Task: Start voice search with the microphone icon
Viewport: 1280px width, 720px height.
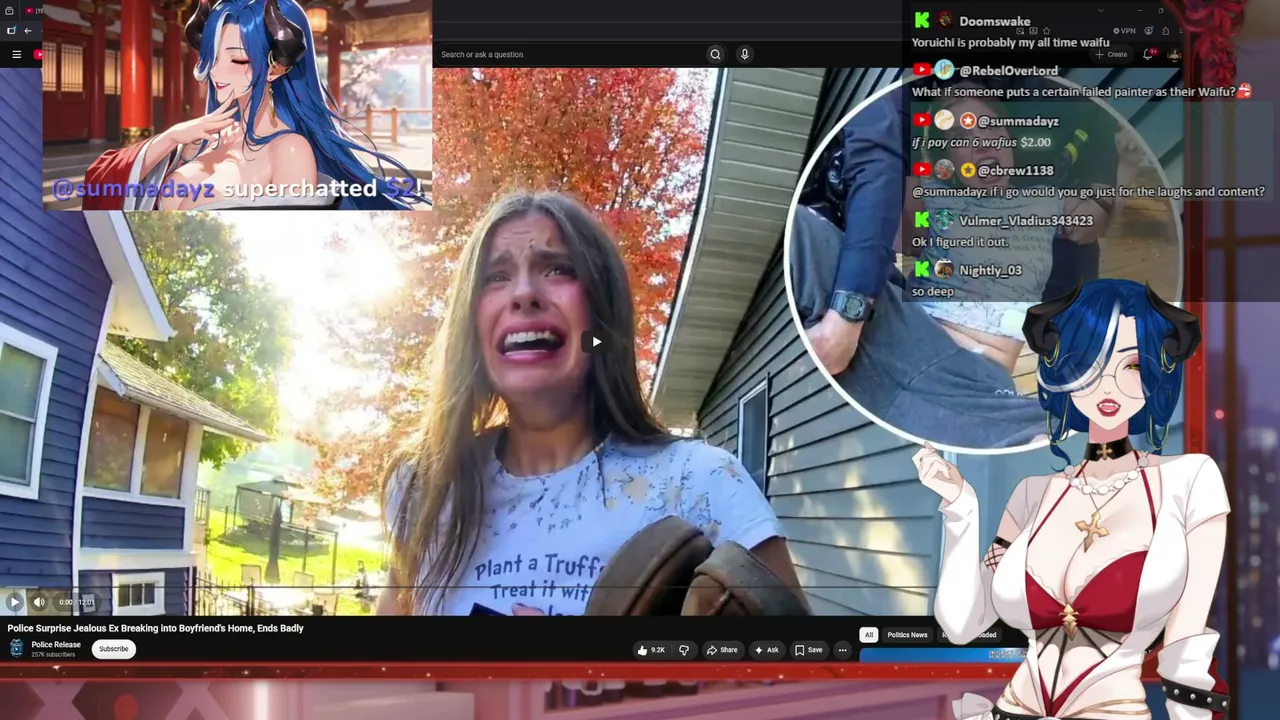Action: (744, 54)
